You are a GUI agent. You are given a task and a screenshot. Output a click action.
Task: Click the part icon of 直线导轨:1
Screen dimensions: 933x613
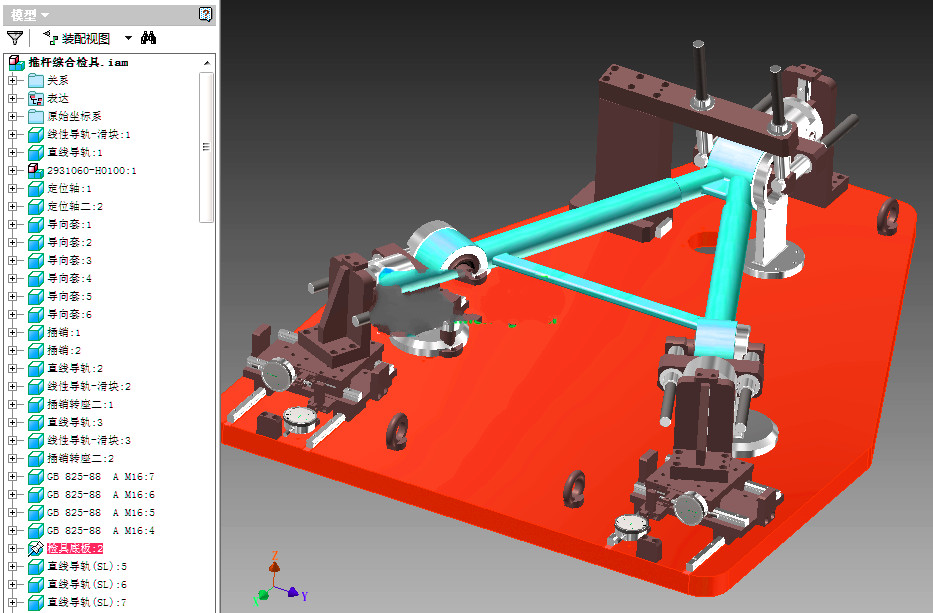[x=36, y=152]
